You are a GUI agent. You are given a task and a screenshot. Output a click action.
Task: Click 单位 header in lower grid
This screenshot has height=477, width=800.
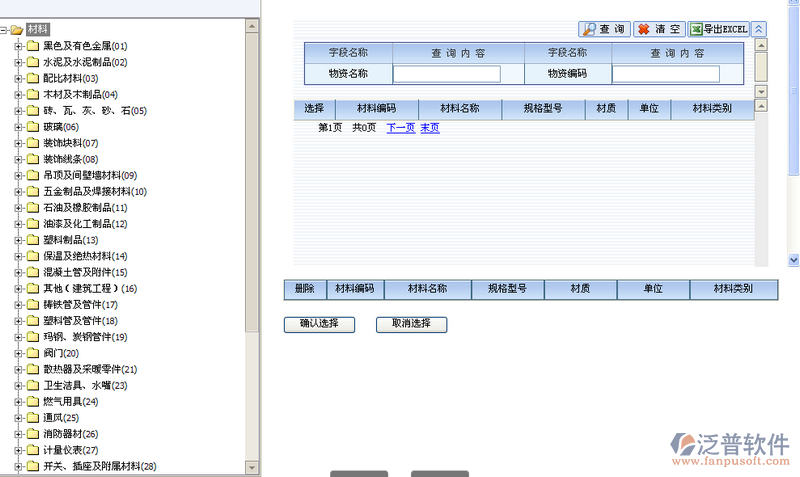click(x=653, y=289)
